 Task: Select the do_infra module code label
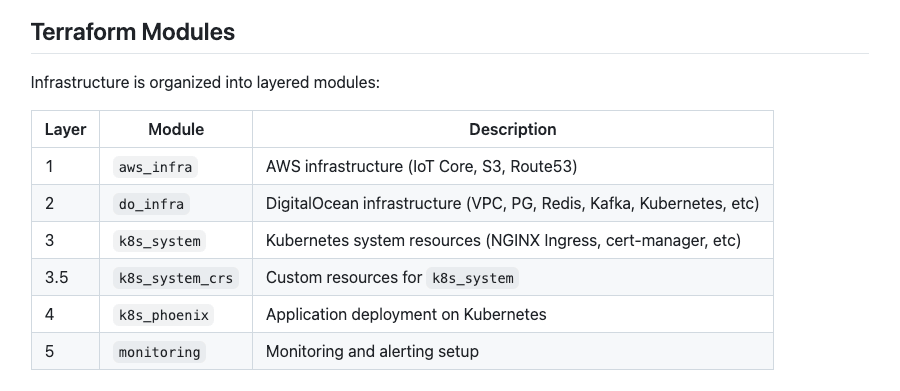click(151, 204)
